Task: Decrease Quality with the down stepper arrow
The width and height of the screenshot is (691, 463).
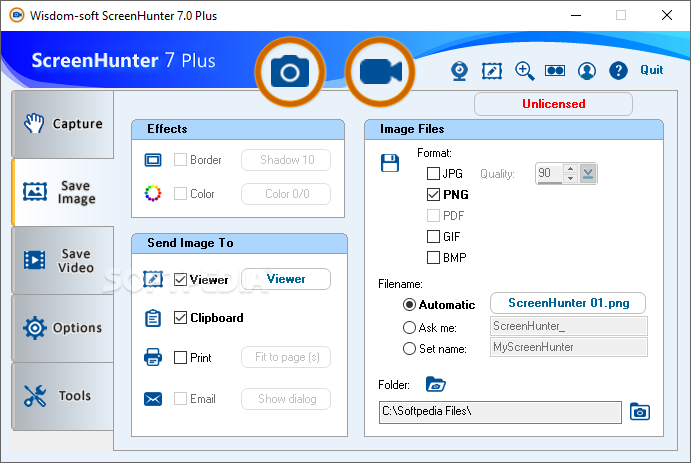Action: click(571, 178)
